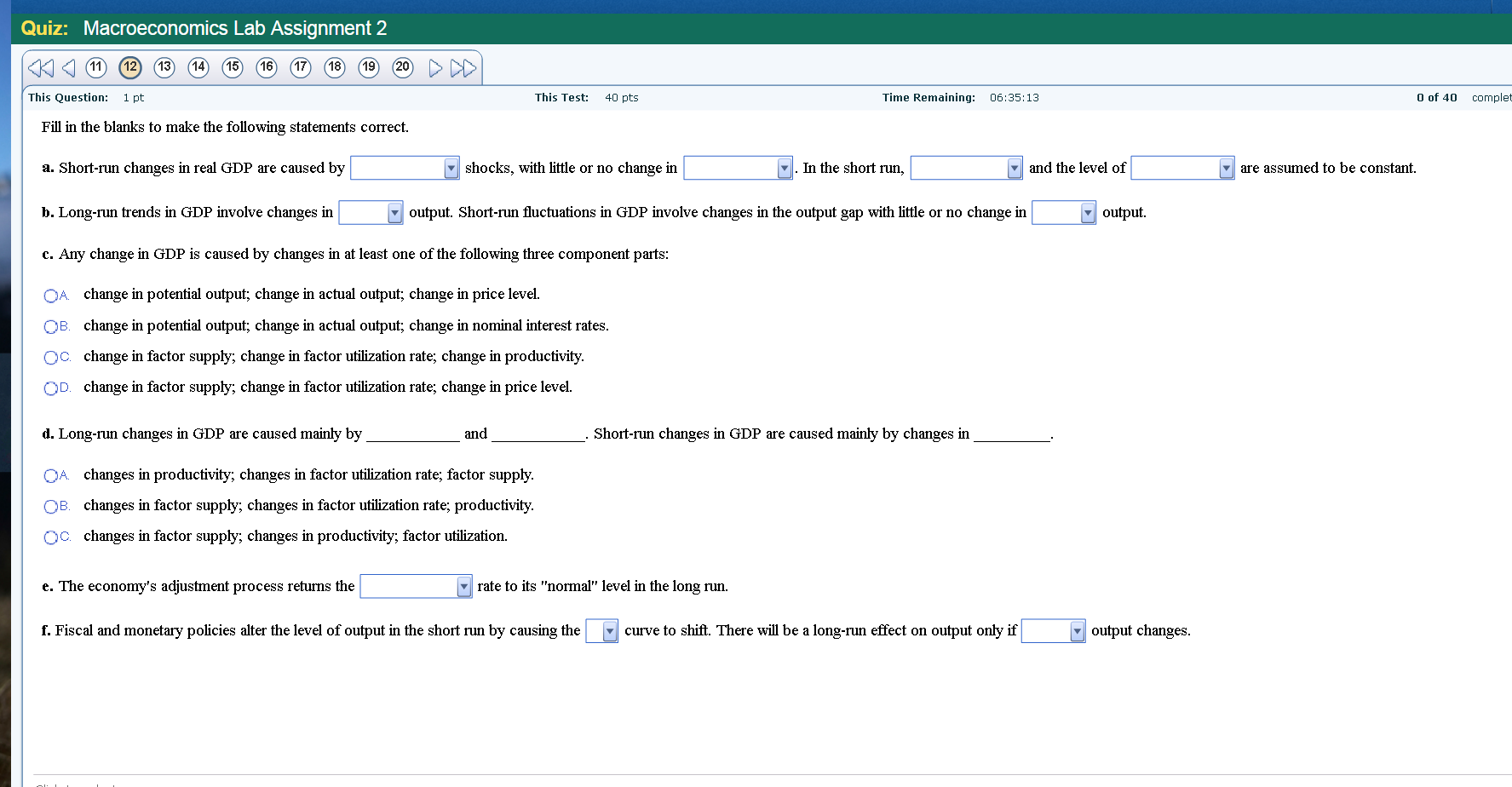Screen dimensions: 1512x787
Task: Return to the highlighted question 12
Action: 129,67
